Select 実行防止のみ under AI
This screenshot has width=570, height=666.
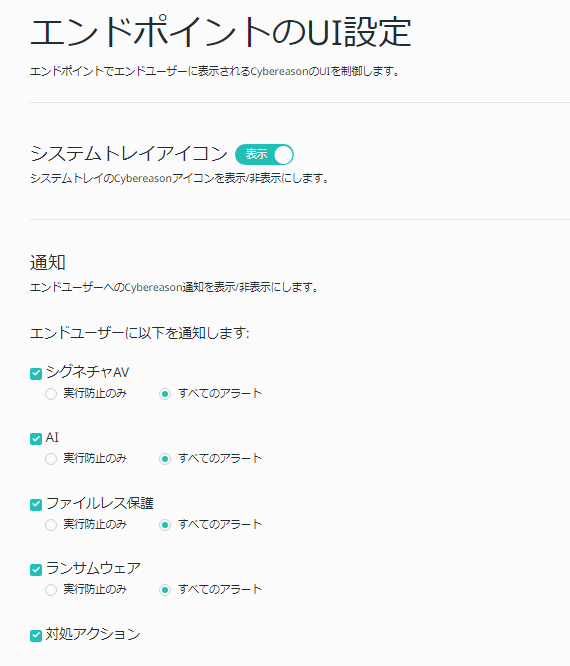coord(51,459)
